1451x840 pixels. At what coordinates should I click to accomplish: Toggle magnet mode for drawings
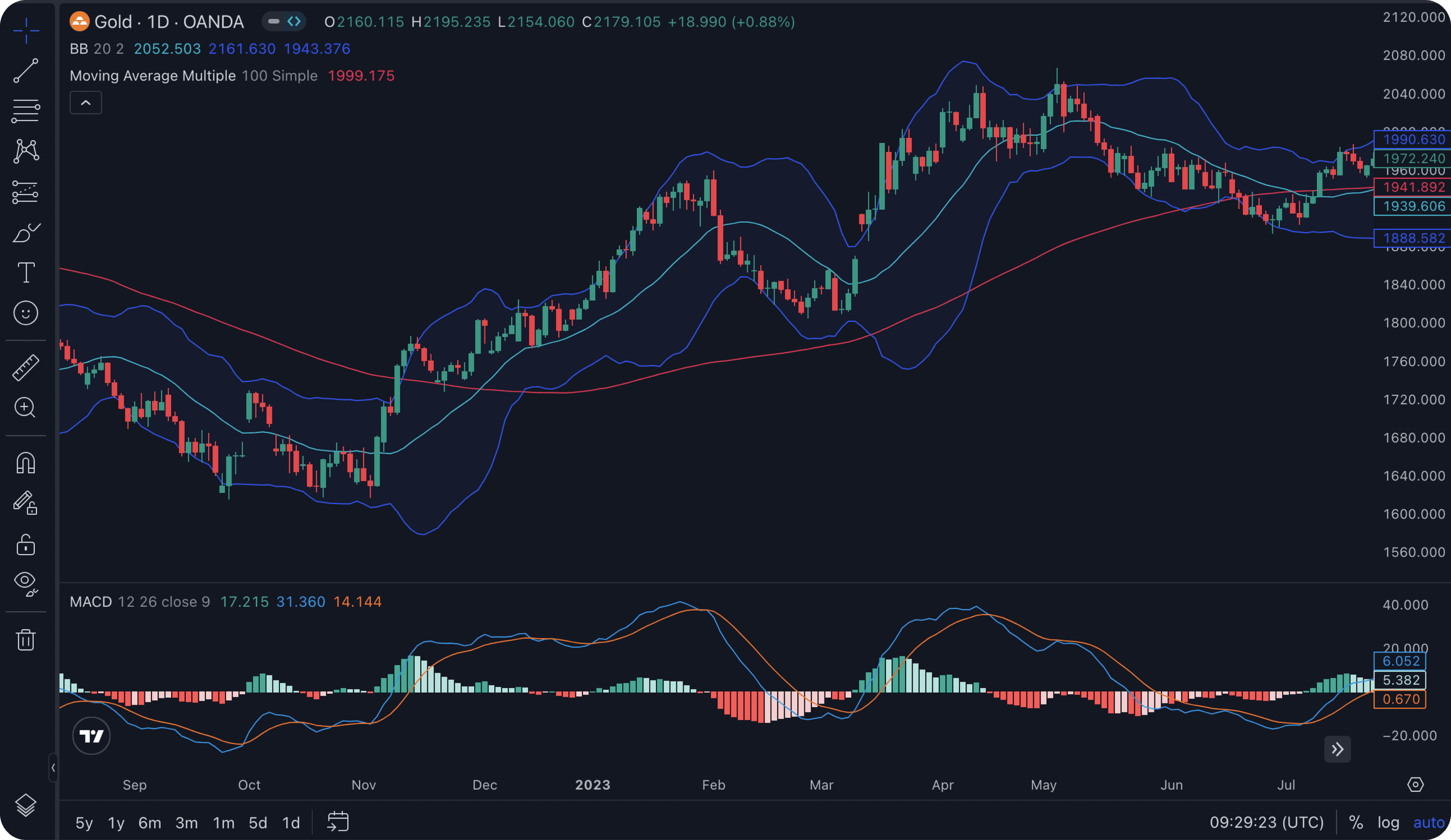tap(26, 463)
